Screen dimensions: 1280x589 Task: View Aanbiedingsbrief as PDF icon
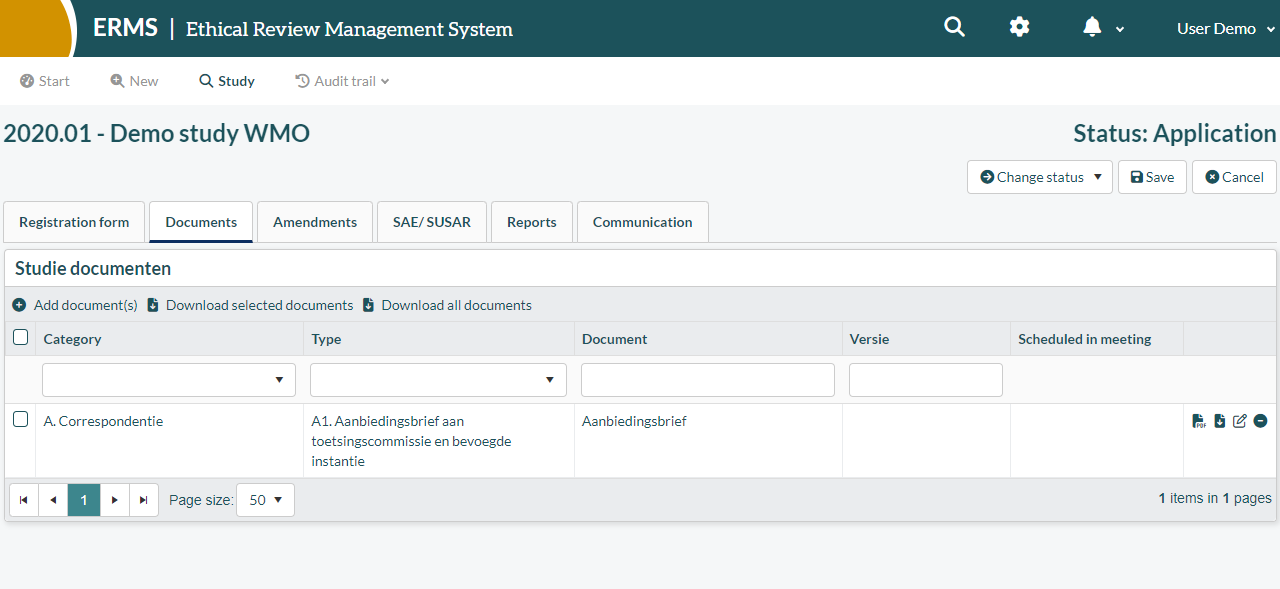point(1199,421)
